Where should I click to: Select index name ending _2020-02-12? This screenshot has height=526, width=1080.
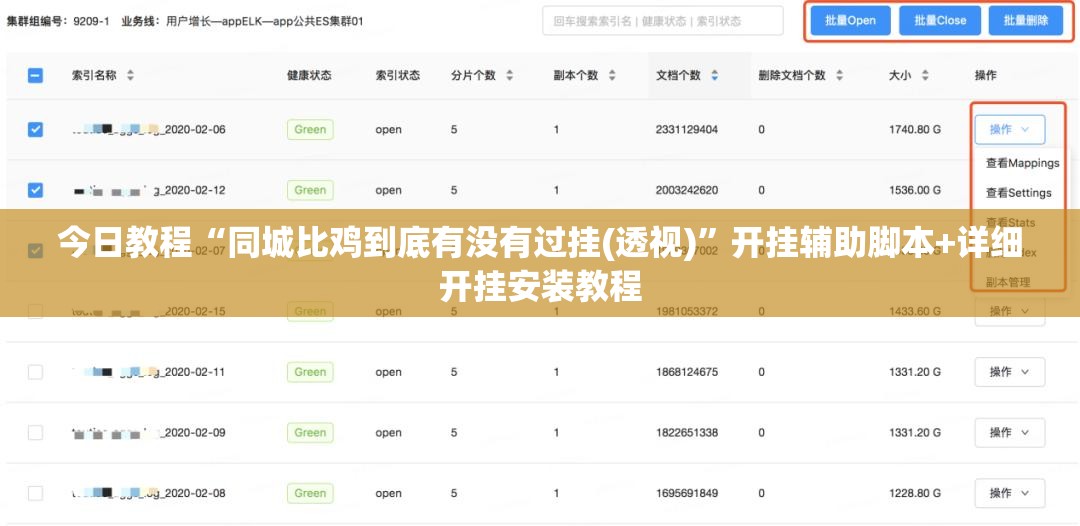(x=149, y=190)
